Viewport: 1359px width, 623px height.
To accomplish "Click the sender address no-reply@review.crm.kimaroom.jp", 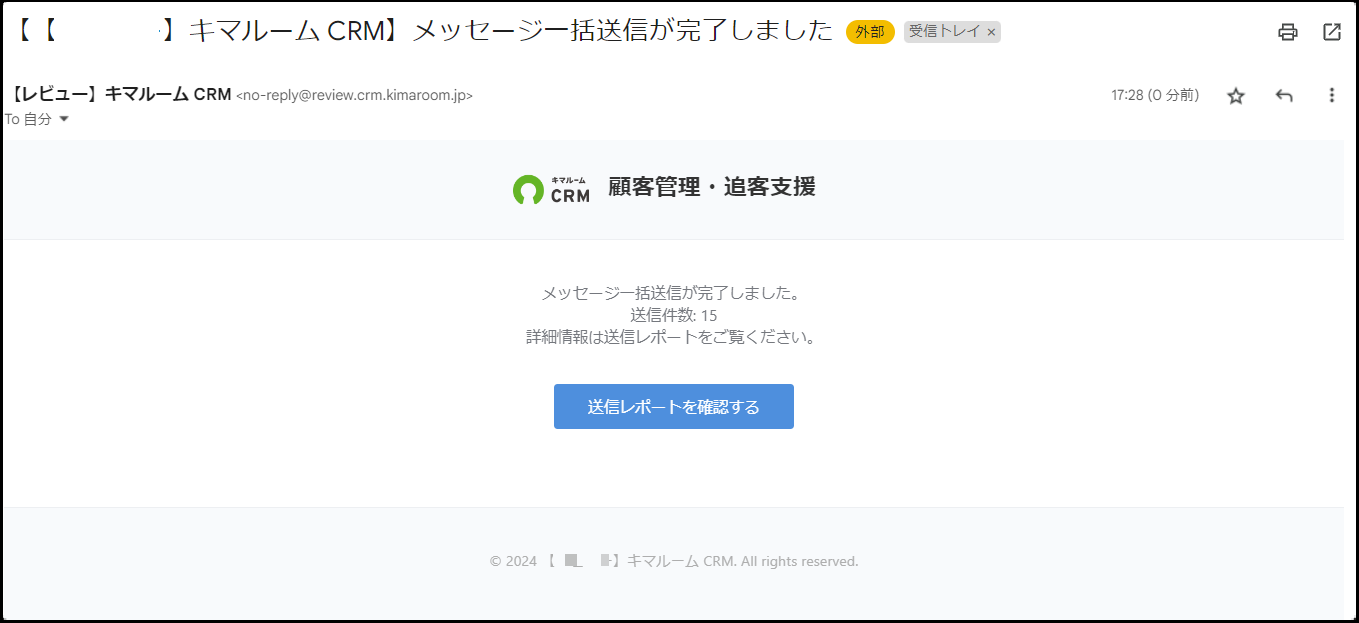I will 354,96.
